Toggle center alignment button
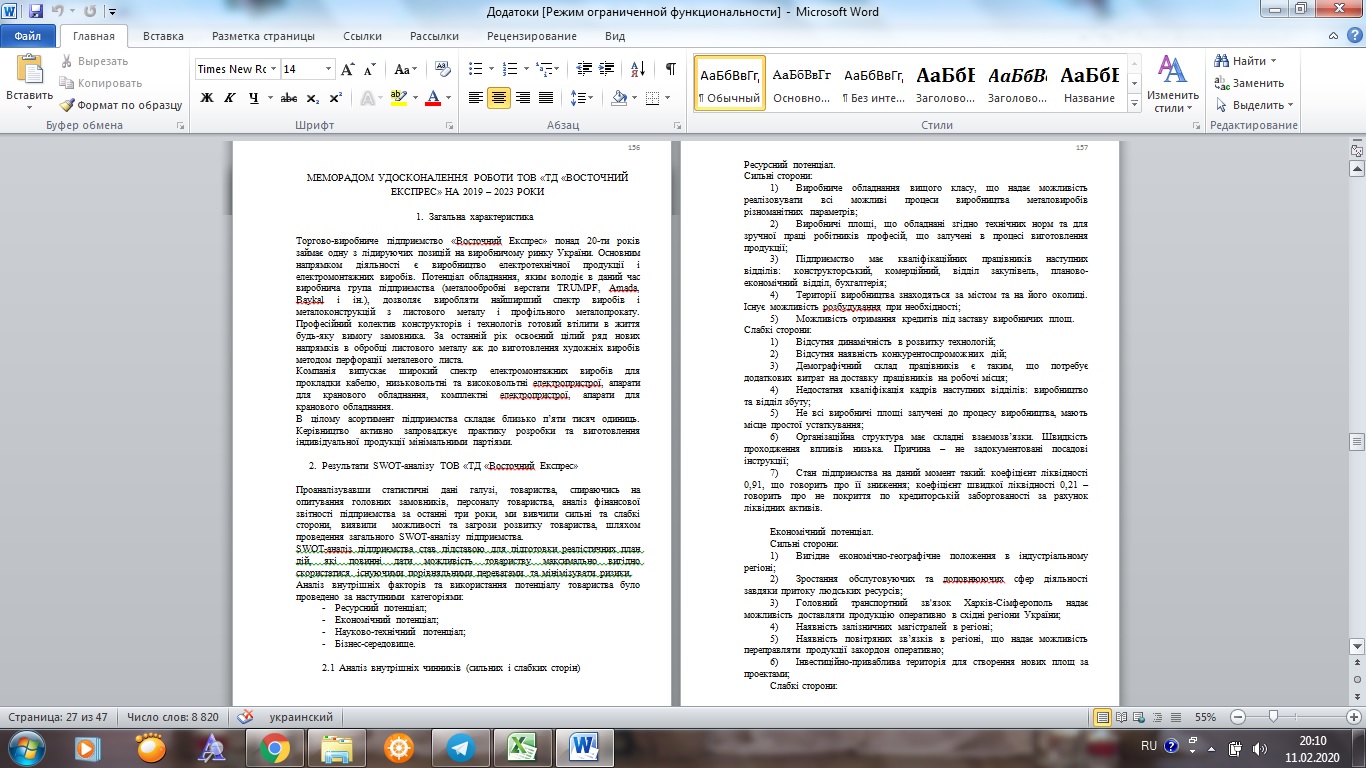The image size is (1366, 768). (x=499, y=98)
